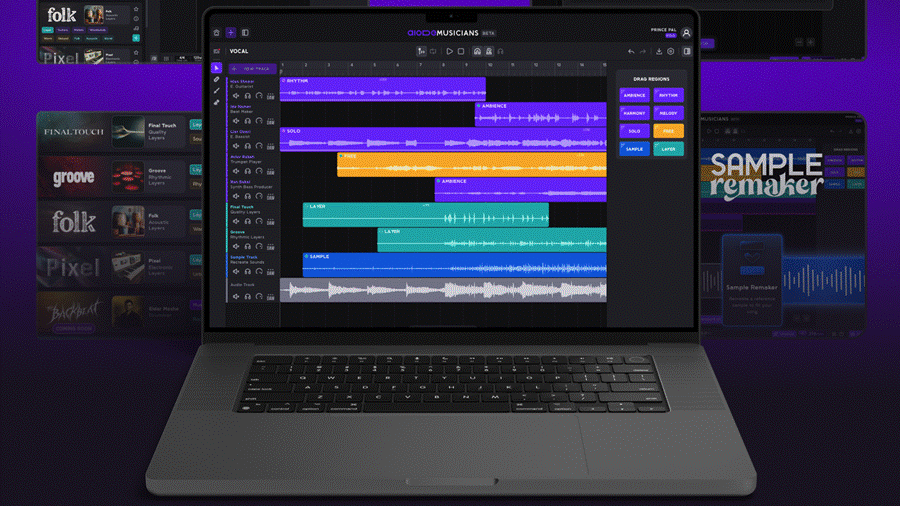Click the home icon in the top bar
This screenshot has height=506, width=900.
click(x=217, y=33)
